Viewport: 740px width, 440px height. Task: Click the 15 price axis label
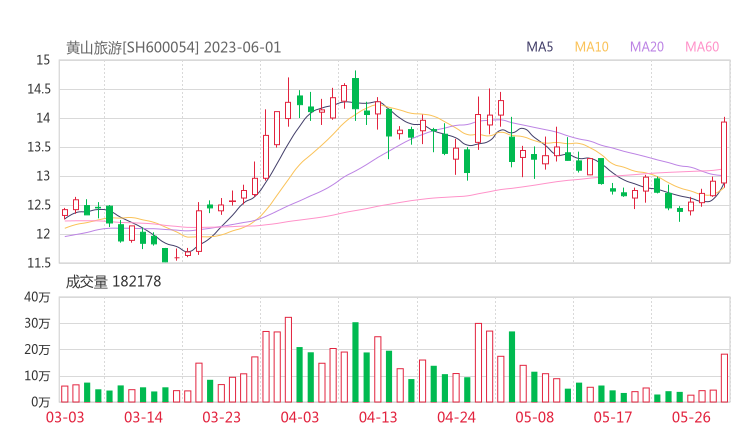click(x=43, y=60)
